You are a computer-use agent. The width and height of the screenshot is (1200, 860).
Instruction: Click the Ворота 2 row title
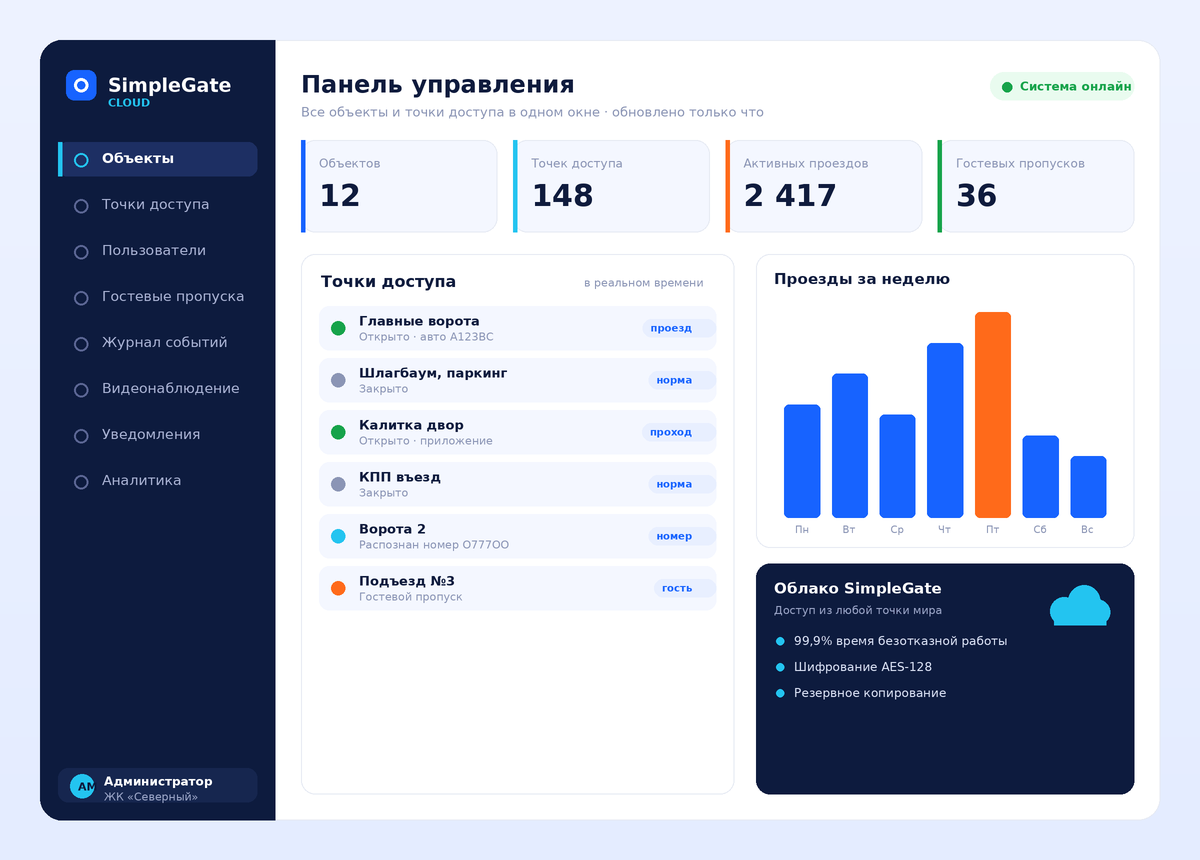click(392, 529)
